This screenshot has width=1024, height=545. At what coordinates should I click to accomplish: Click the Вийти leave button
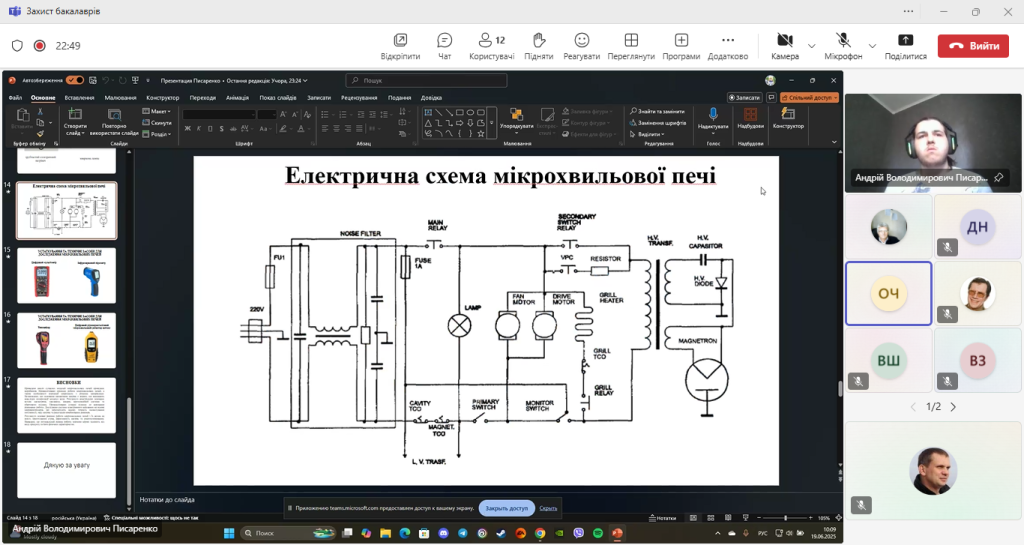point(972,46)
